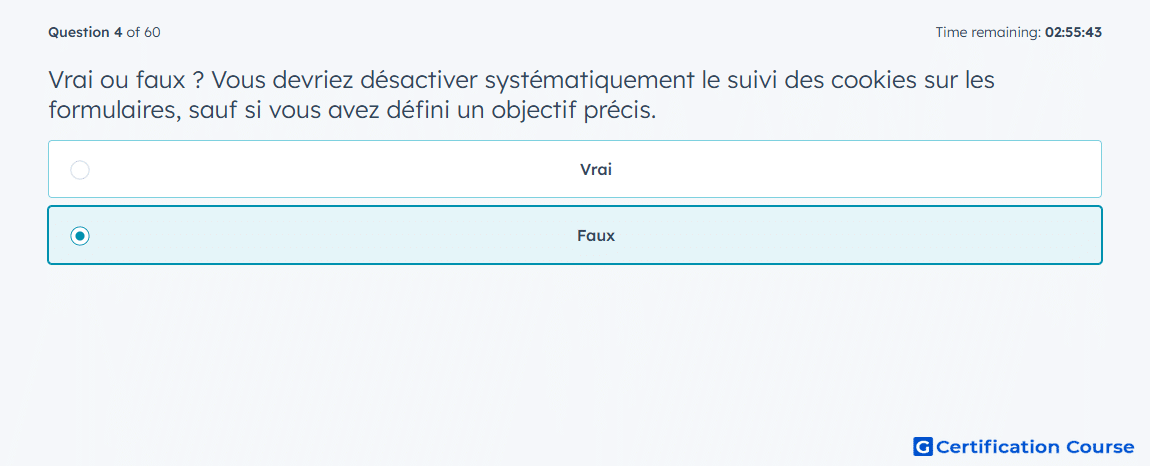The height and width of the screenshot is (466, 1150).
Task: Click the Vrai label text
Action: pos(596,170)
